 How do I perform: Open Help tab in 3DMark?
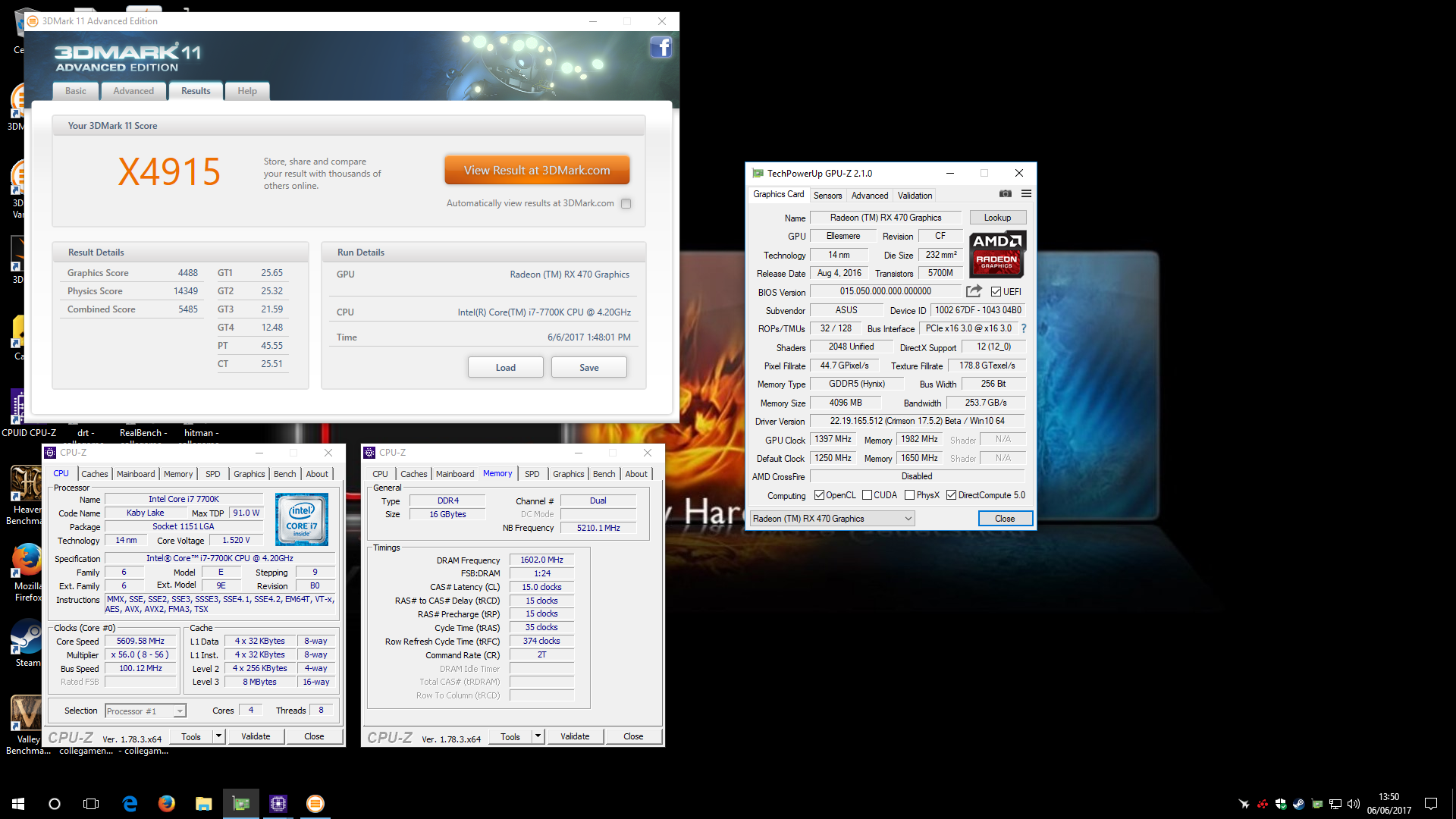tap(247, 91)
